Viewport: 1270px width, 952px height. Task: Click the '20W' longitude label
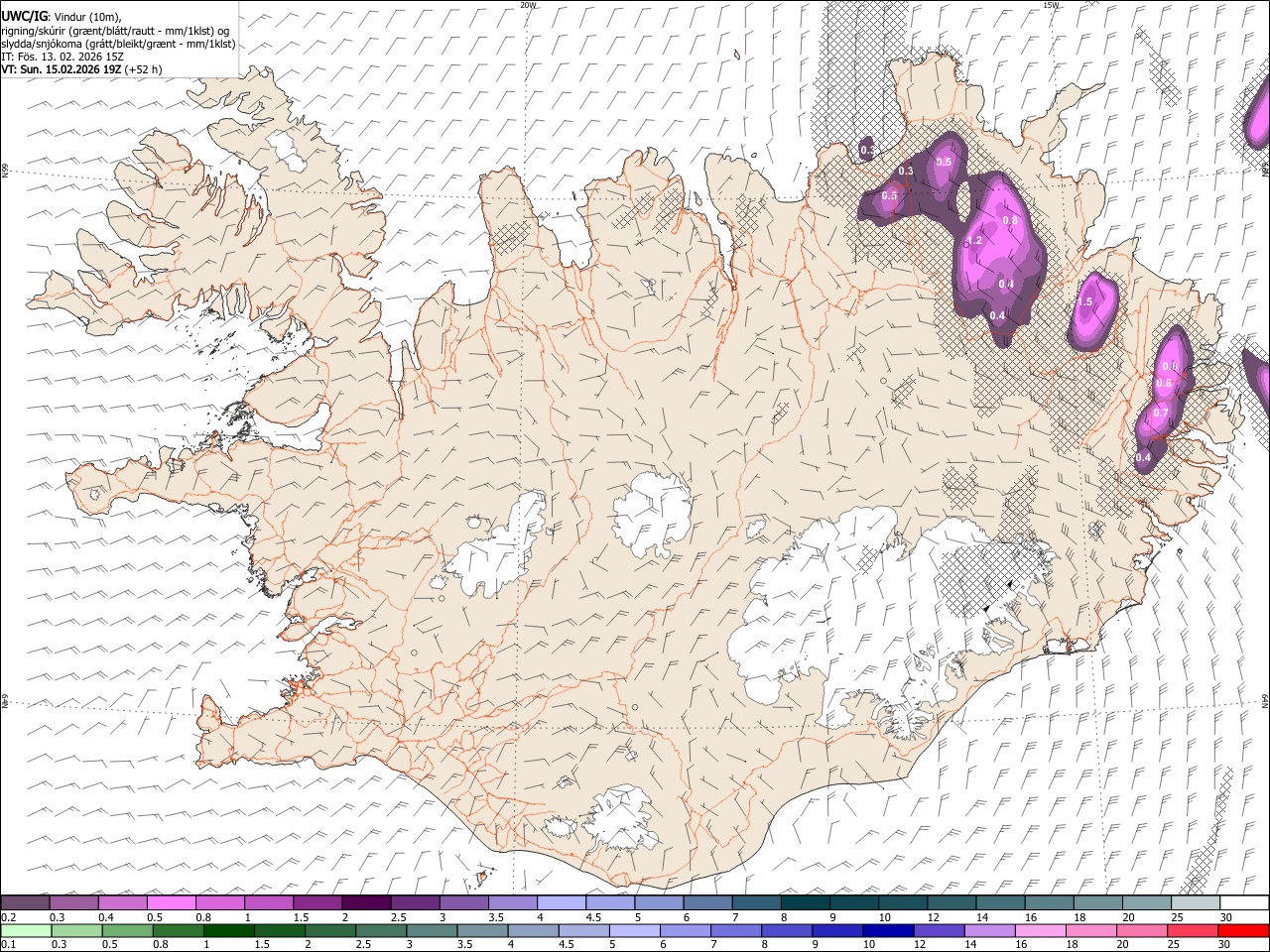point(528,5)
